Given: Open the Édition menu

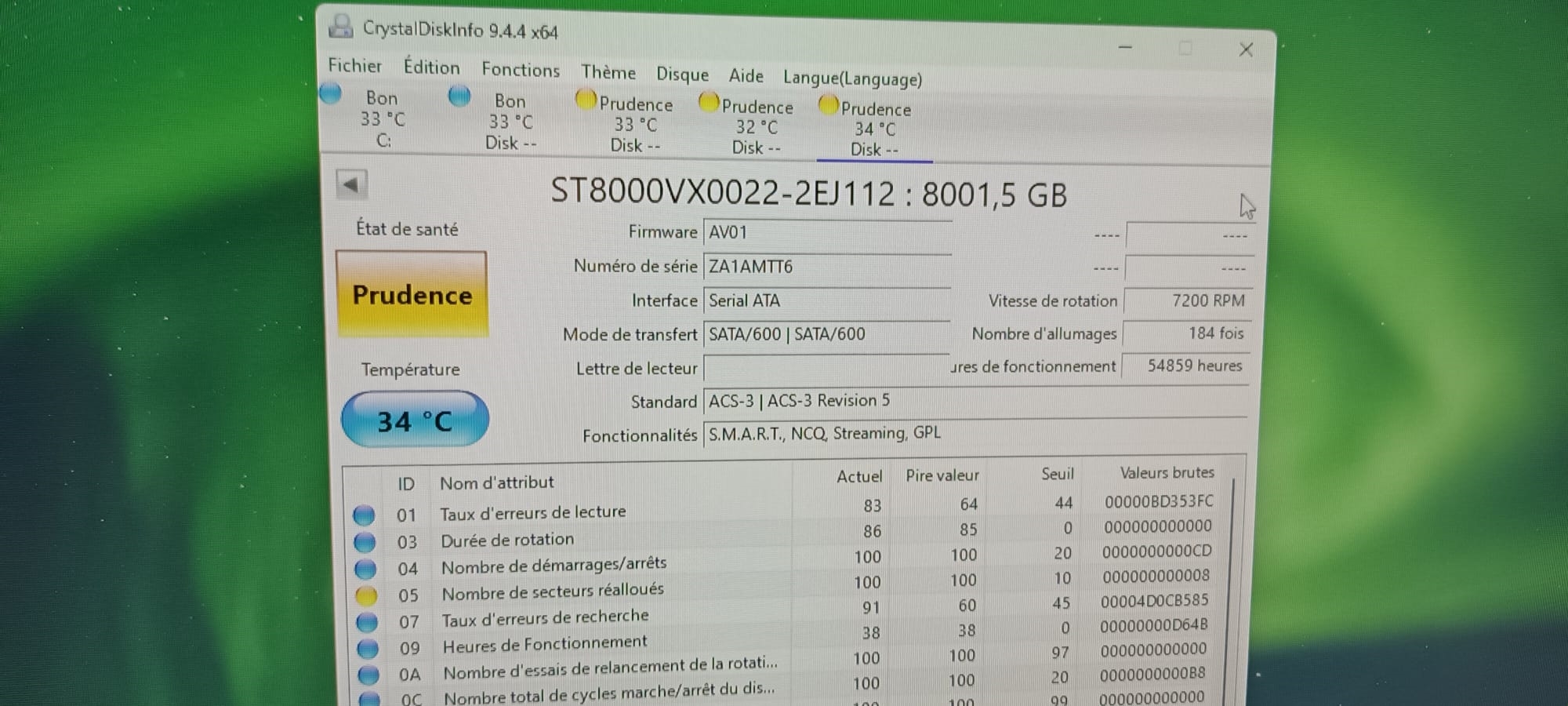Looking at the screenshot, I should 431,67.
